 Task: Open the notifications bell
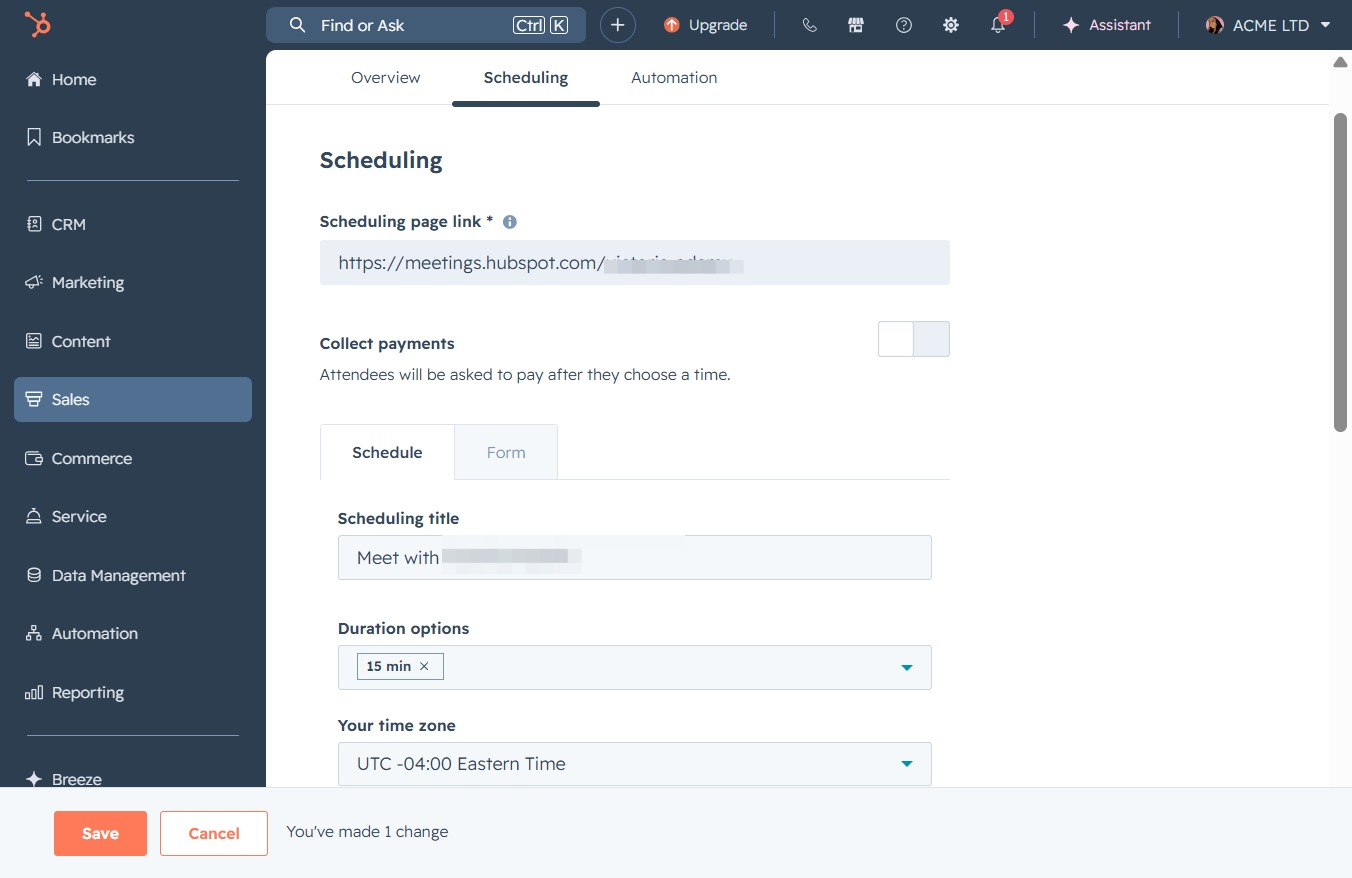tap(999, 25)
